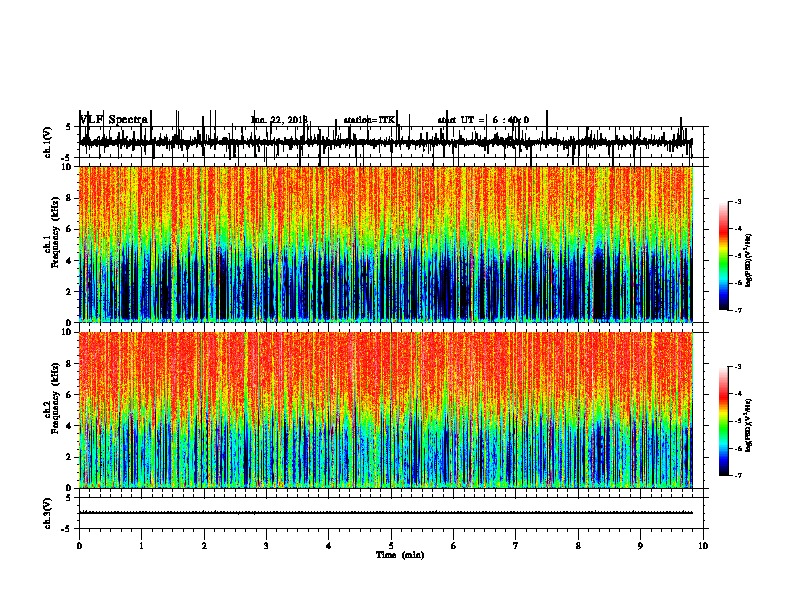Screen dimensions: 792x612
Task: Click the "-7" label on ch.1 color bar
Action: [x=737, y=310]
